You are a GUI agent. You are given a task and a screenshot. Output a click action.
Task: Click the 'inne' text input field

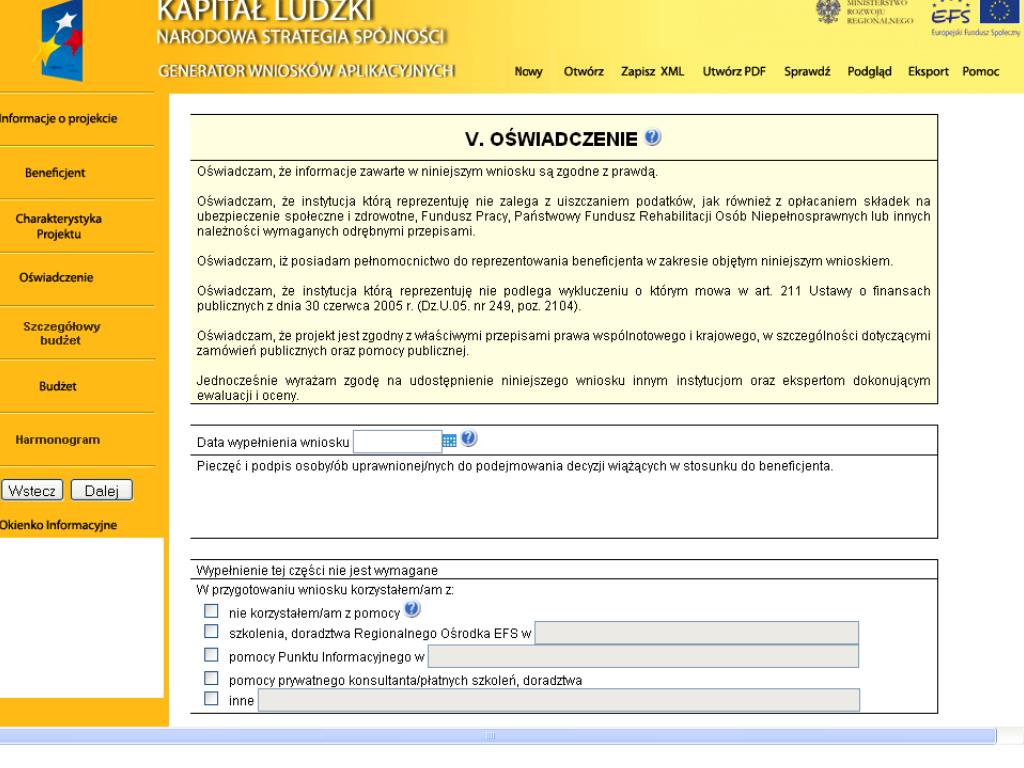pos(559,700)
